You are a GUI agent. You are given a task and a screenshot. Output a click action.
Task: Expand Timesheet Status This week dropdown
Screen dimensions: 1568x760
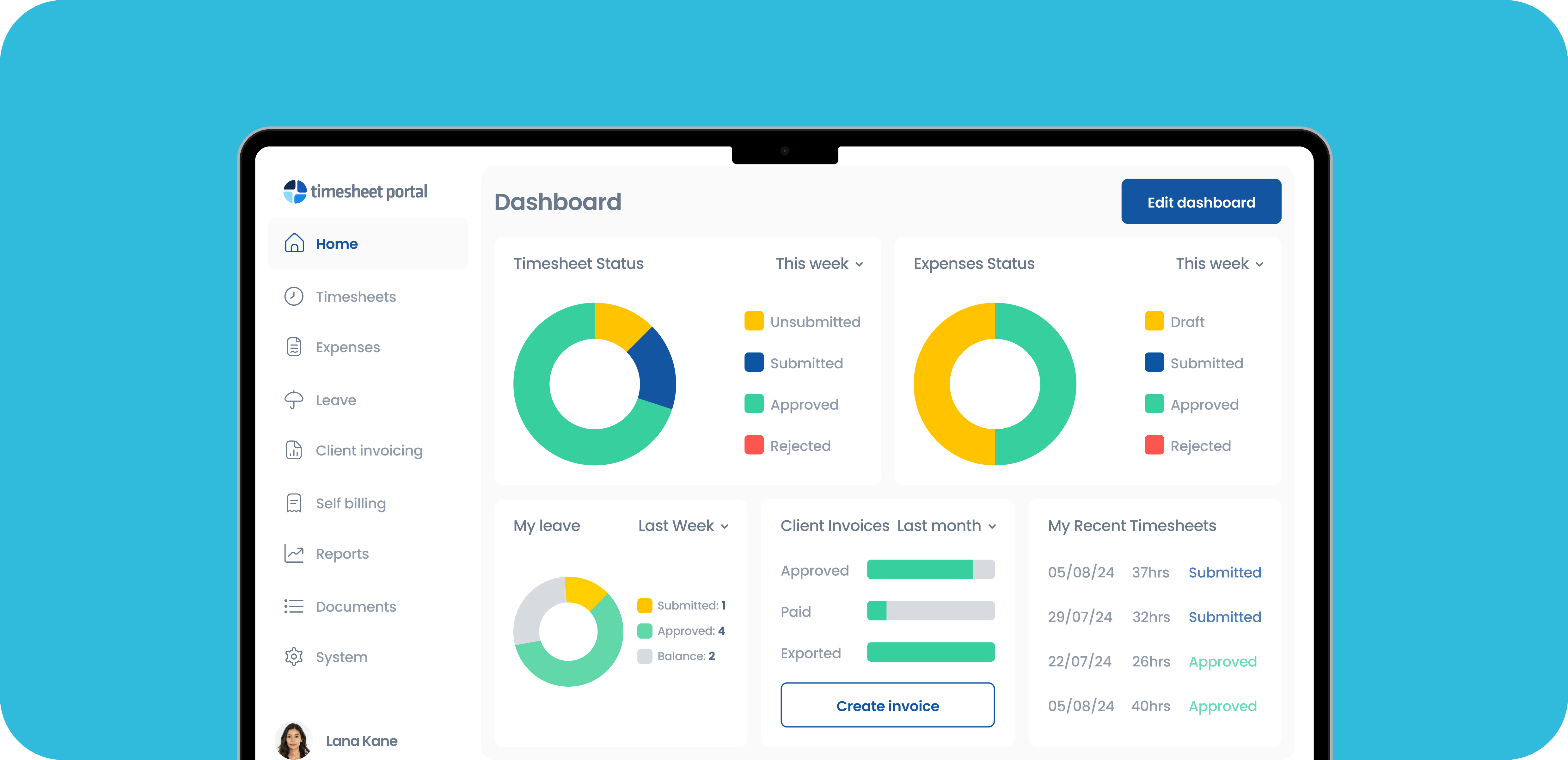(x=819, y=264)
